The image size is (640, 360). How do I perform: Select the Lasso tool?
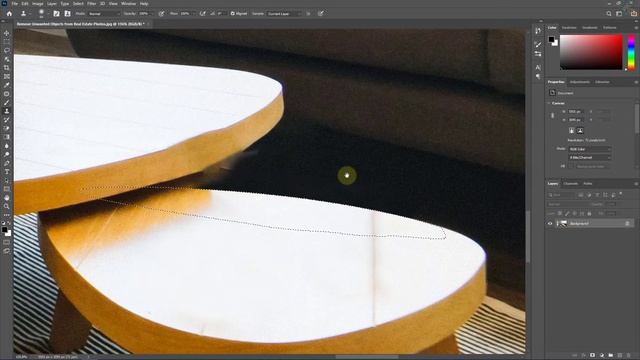point(7,51)
